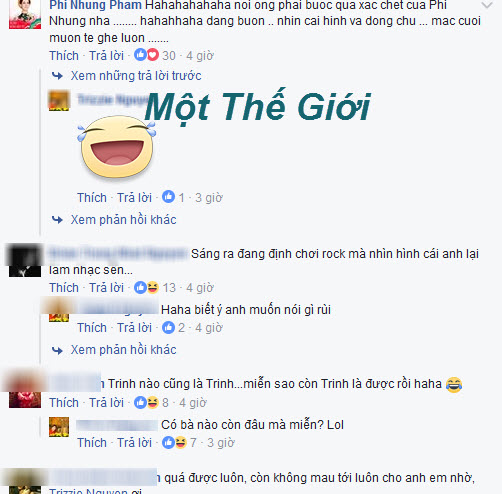
Task: Open the avatar beside 'Có bà nào còn đâu' reply
Action: 59,427
